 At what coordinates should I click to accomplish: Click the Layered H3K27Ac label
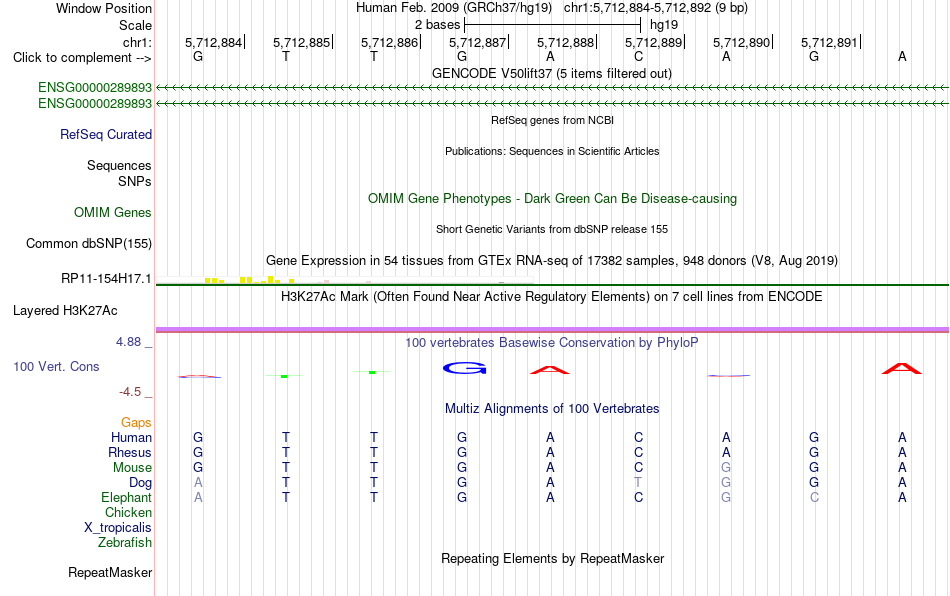tap(65, 311)
